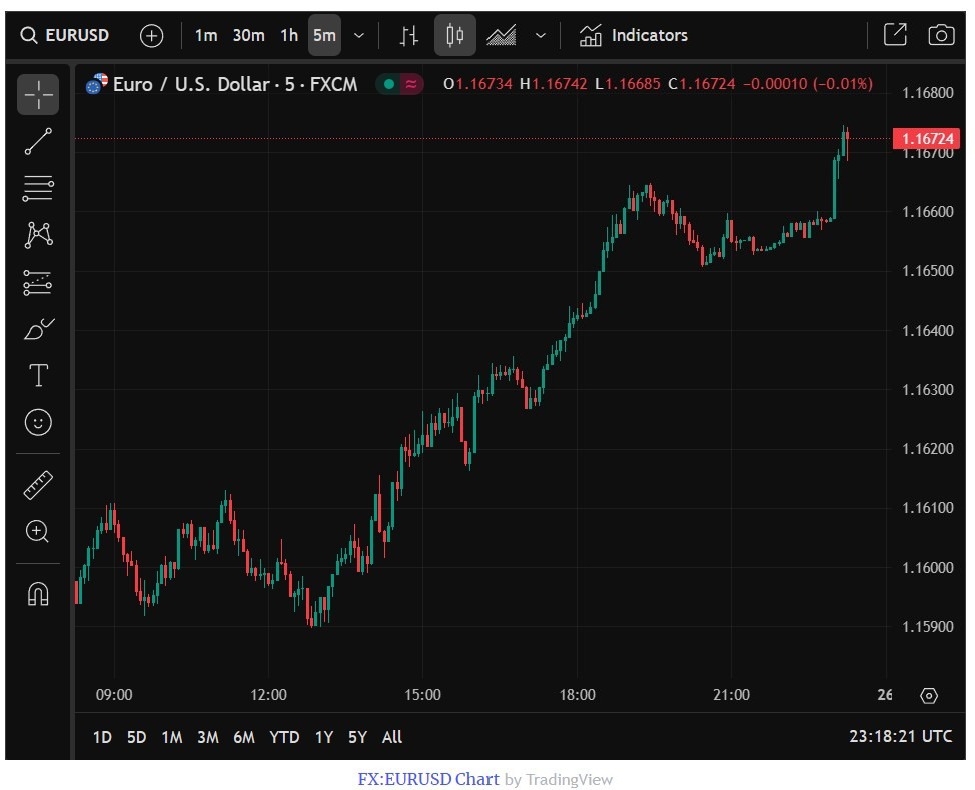This screenshot has height=790, width=975.
Task: Select the 1m interval
Action: pyautogui.click(x=206, y=35)
